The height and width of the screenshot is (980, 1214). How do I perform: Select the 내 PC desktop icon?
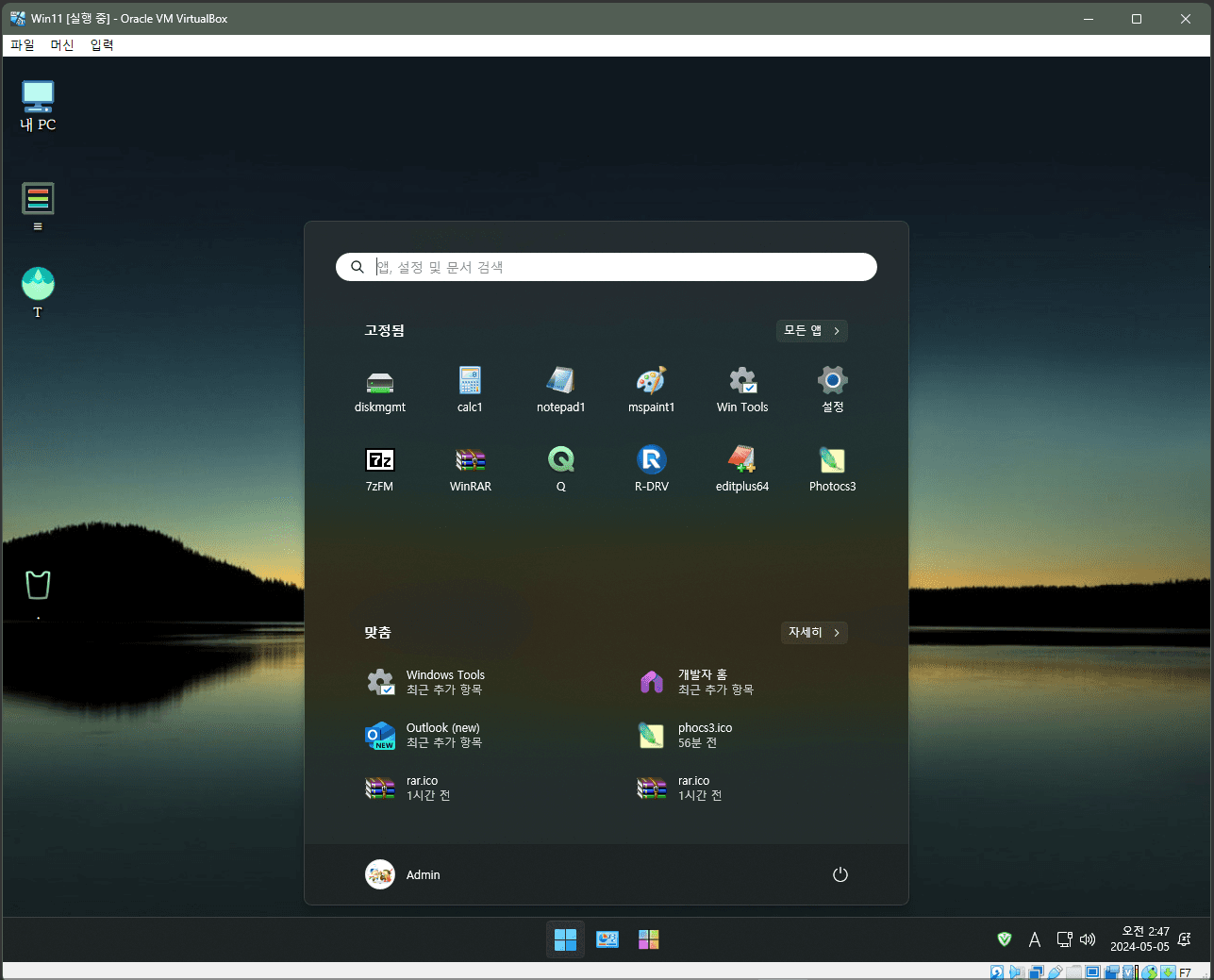(38, 106)
